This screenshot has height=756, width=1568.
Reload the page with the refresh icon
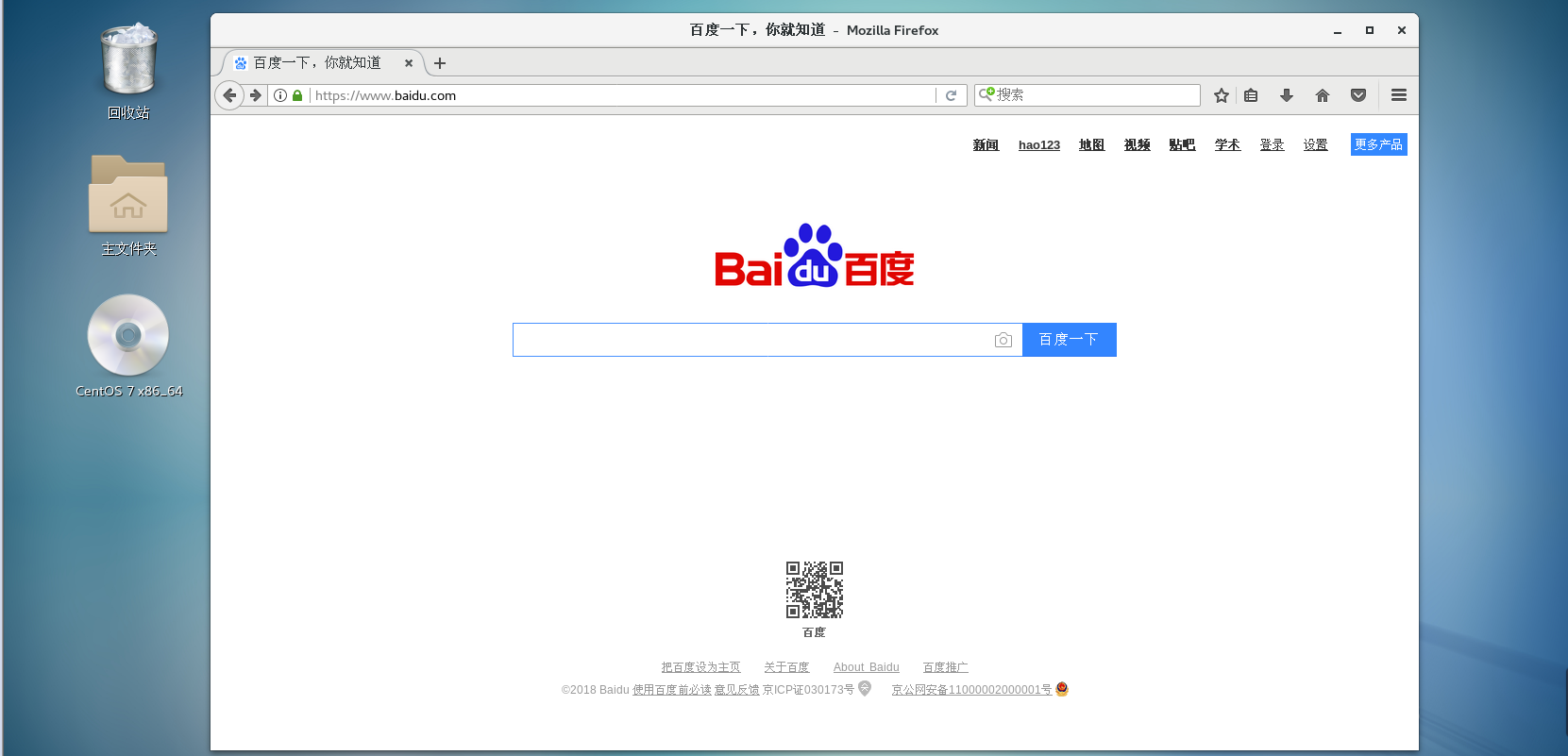tap(952, 95)
